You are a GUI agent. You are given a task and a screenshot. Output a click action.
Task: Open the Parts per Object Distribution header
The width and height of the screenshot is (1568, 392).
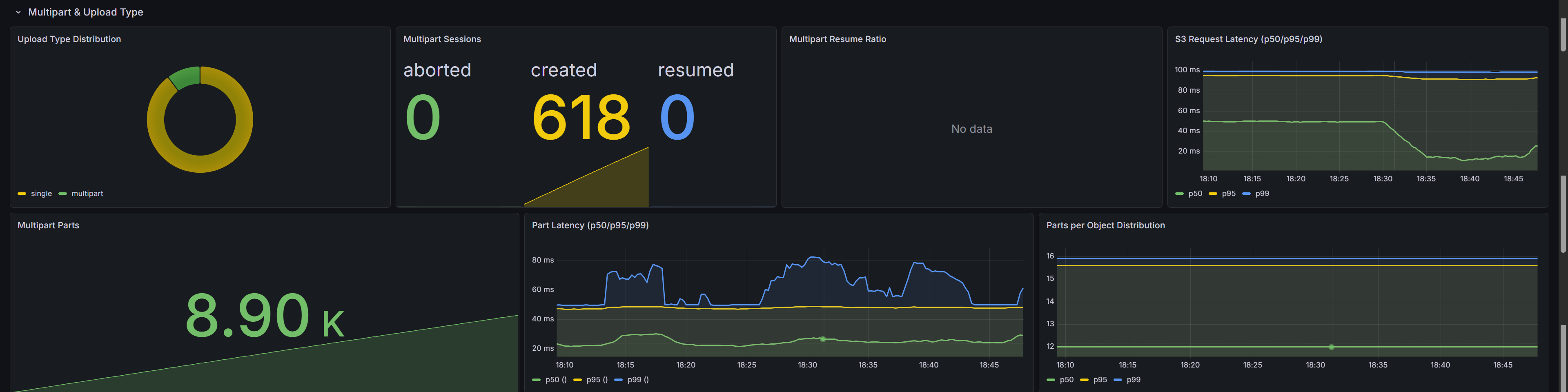point(1105,225)
